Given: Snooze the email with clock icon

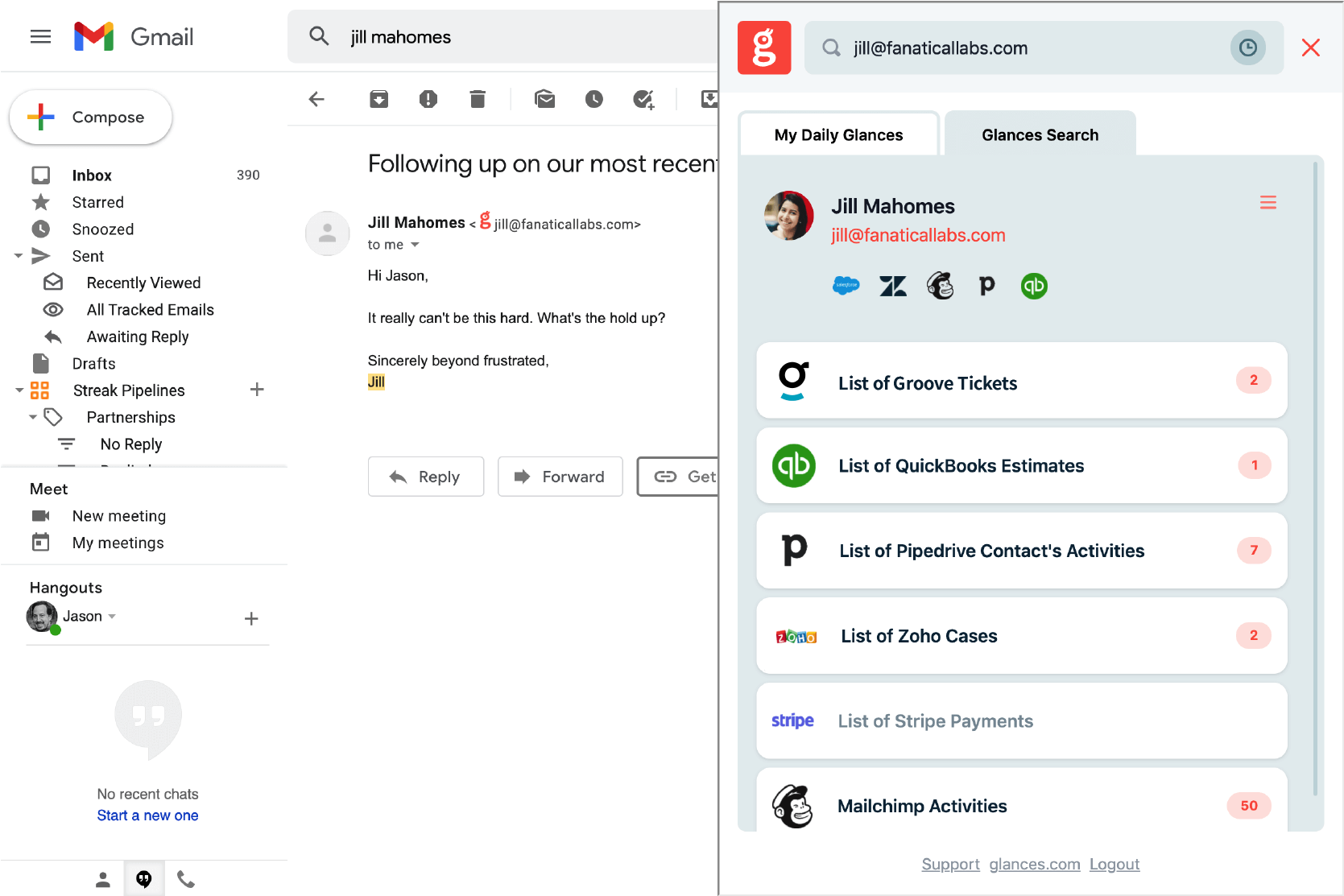Looking at the screenshot, I should (x=594, y=99).
